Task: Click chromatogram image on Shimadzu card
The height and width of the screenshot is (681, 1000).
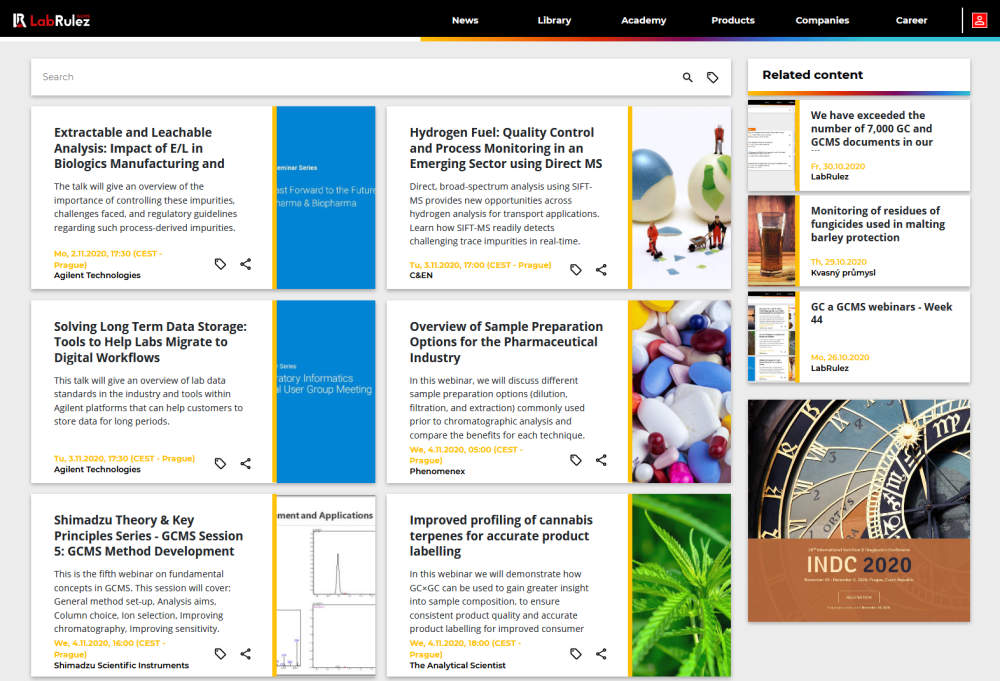Action: click(x=326, y=585)
